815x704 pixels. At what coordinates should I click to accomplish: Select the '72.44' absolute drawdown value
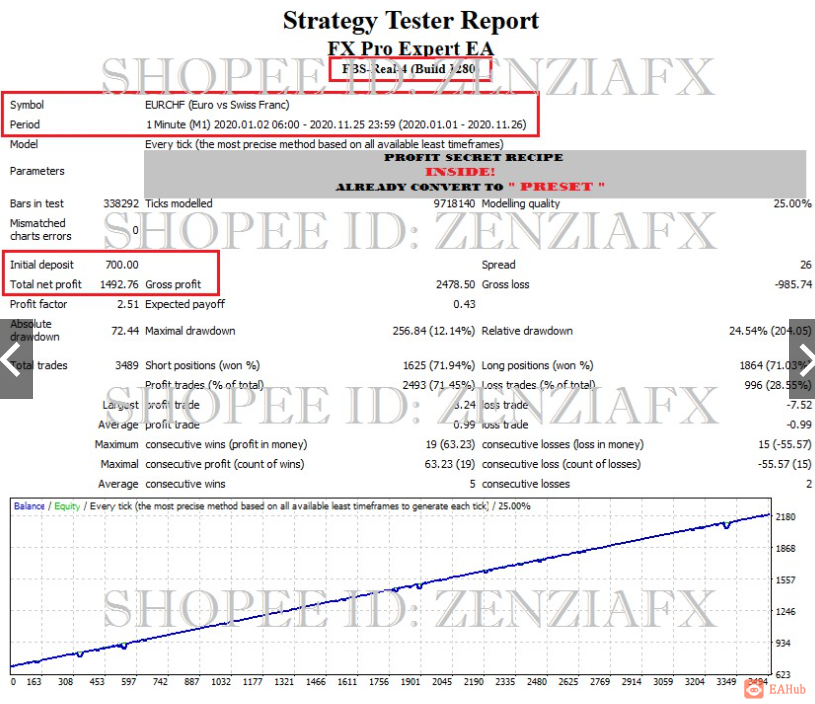tap(125, 331)
